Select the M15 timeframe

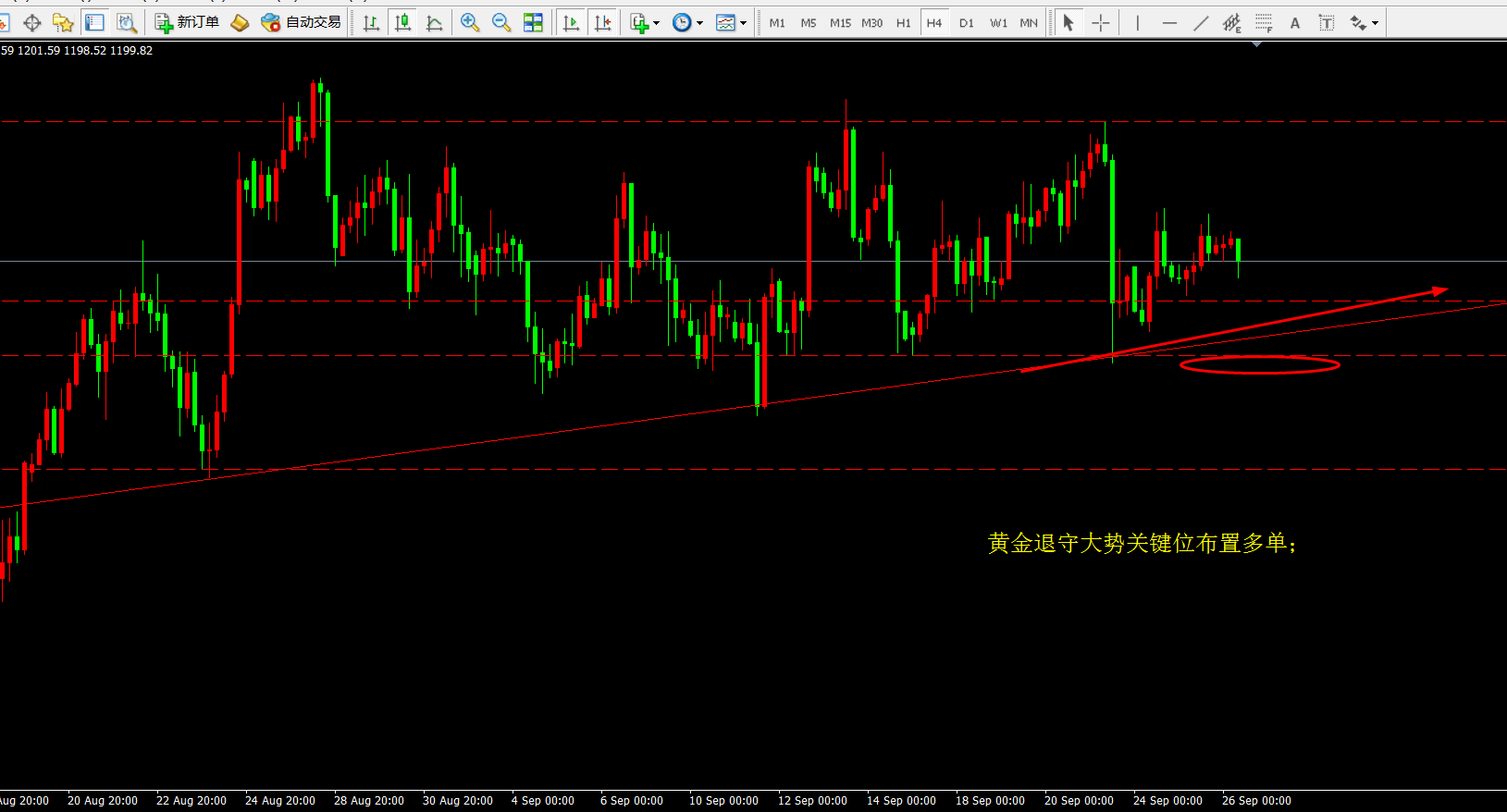pyautogui.click(x=840, y=23)
